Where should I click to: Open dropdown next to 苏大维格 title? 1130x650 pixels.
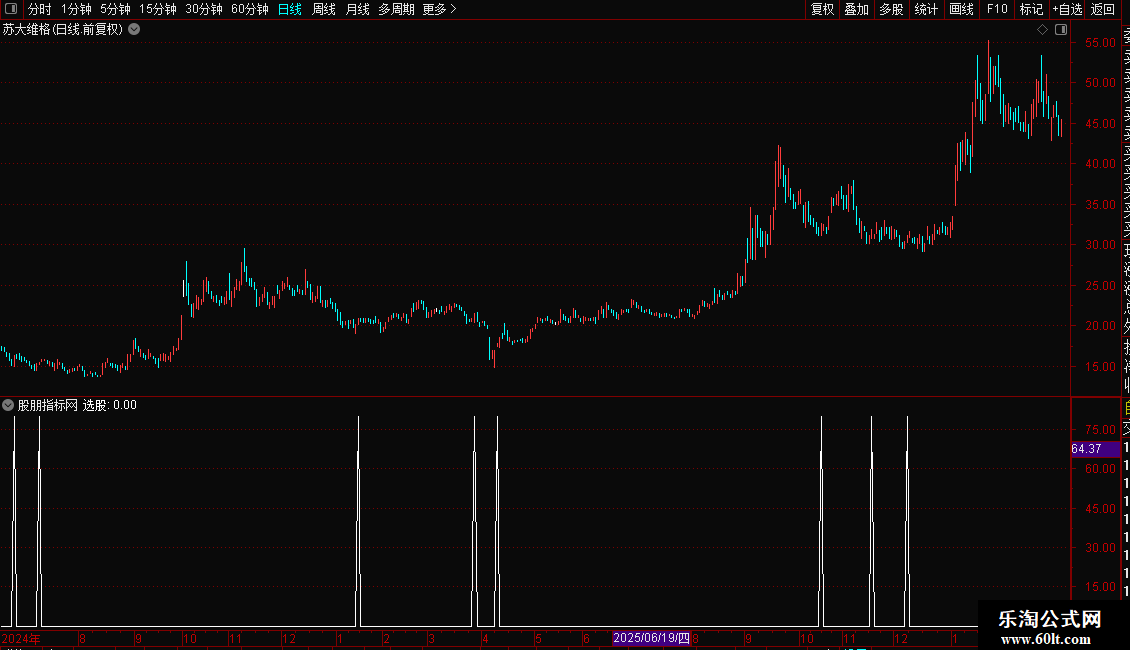(134, 30)
